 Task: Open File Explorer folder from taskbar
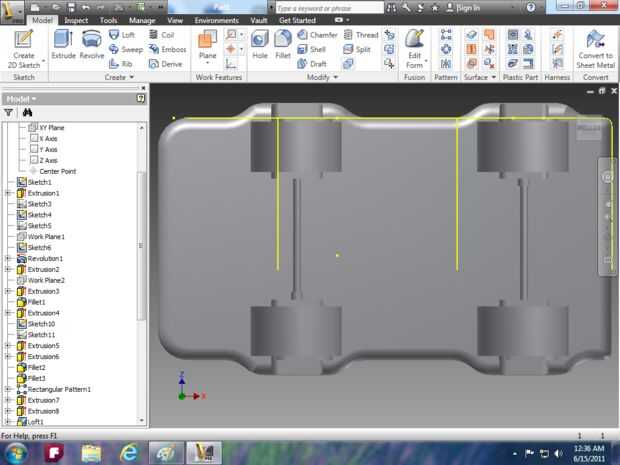click(x=91, y=453)
